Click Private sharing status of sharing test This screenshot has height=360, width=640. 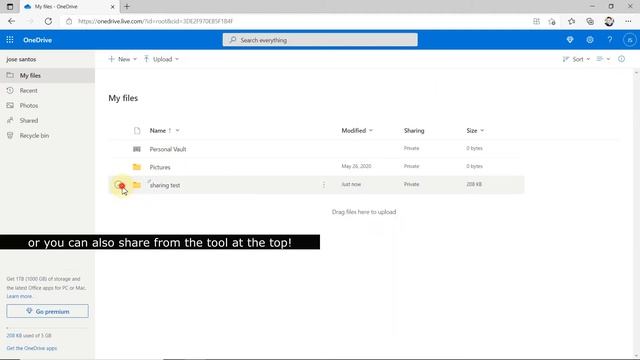(x=411, y=184)
